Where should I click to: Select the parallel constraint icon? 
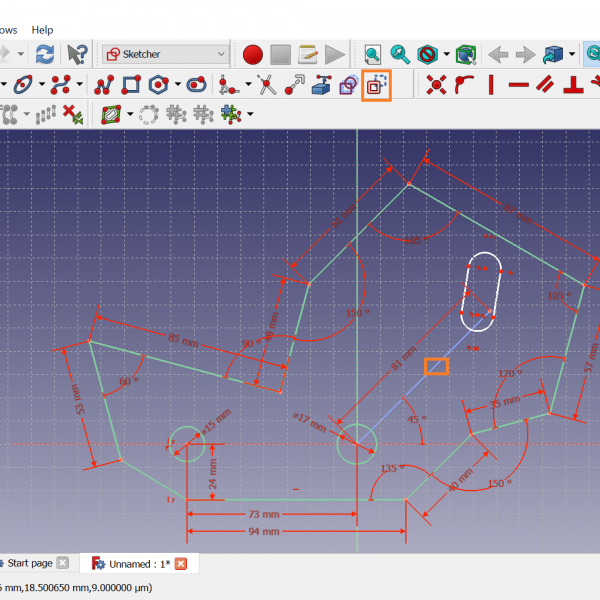pos(546,85)
